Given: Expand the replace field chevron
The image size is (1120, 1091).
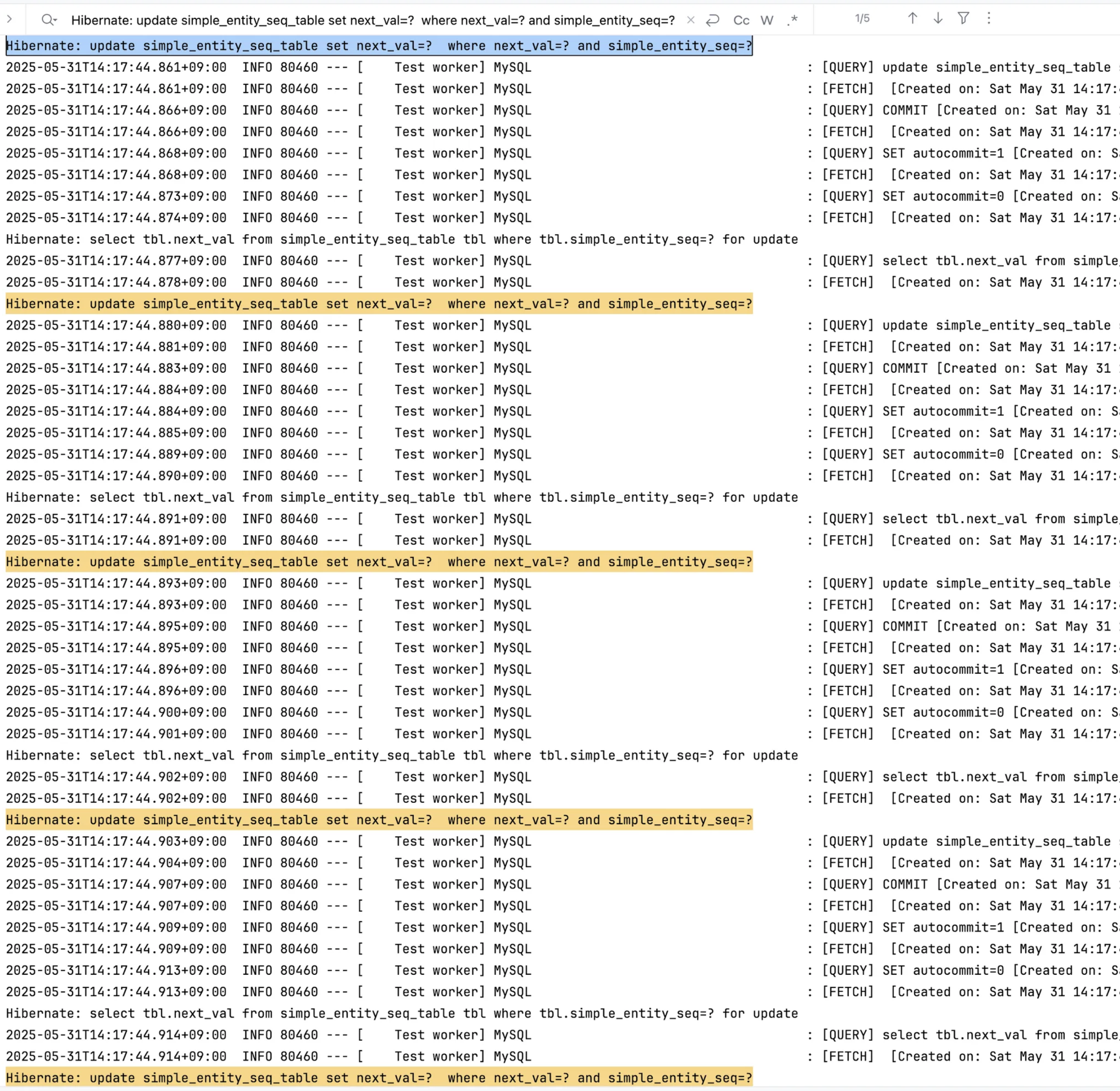Looking at the screenshot, I should click(x=9, y=19).
